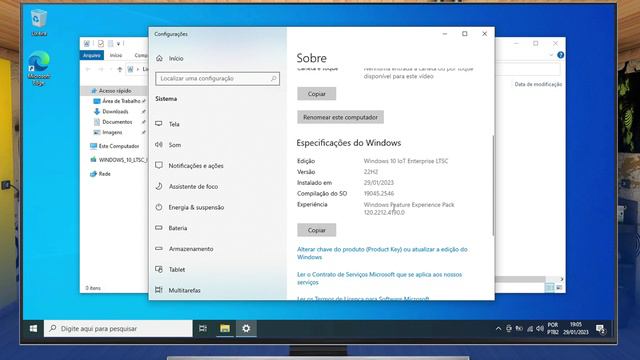This screenshot has height=360, width=640.
Task: Click Explorer horizontal scrollbar right arrow
Action: pyautogui.click(x=562, y=279)
